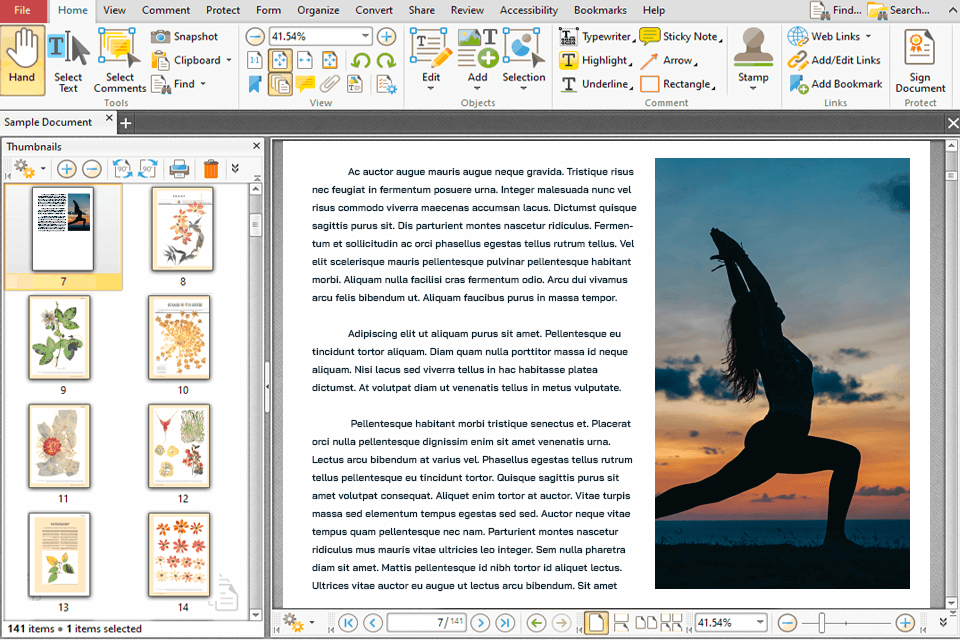This screenshot has height=640, width=960.
Task: Open the status bar zoom percentage dropdown
Action: coord(760,623)
